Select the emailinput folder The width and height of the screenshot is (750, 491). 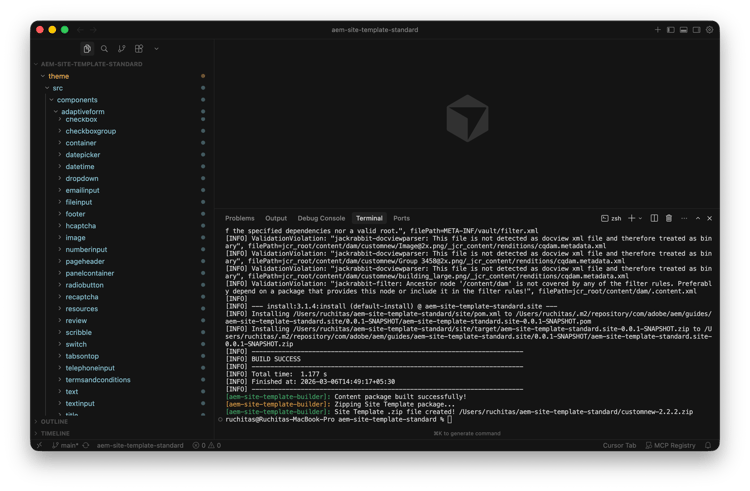122,190
